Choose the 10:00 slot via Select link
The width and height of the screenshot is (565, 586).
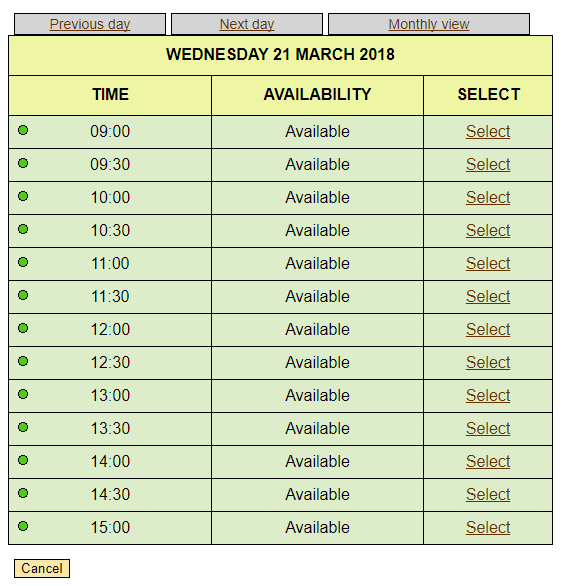(x=488, y=197)
